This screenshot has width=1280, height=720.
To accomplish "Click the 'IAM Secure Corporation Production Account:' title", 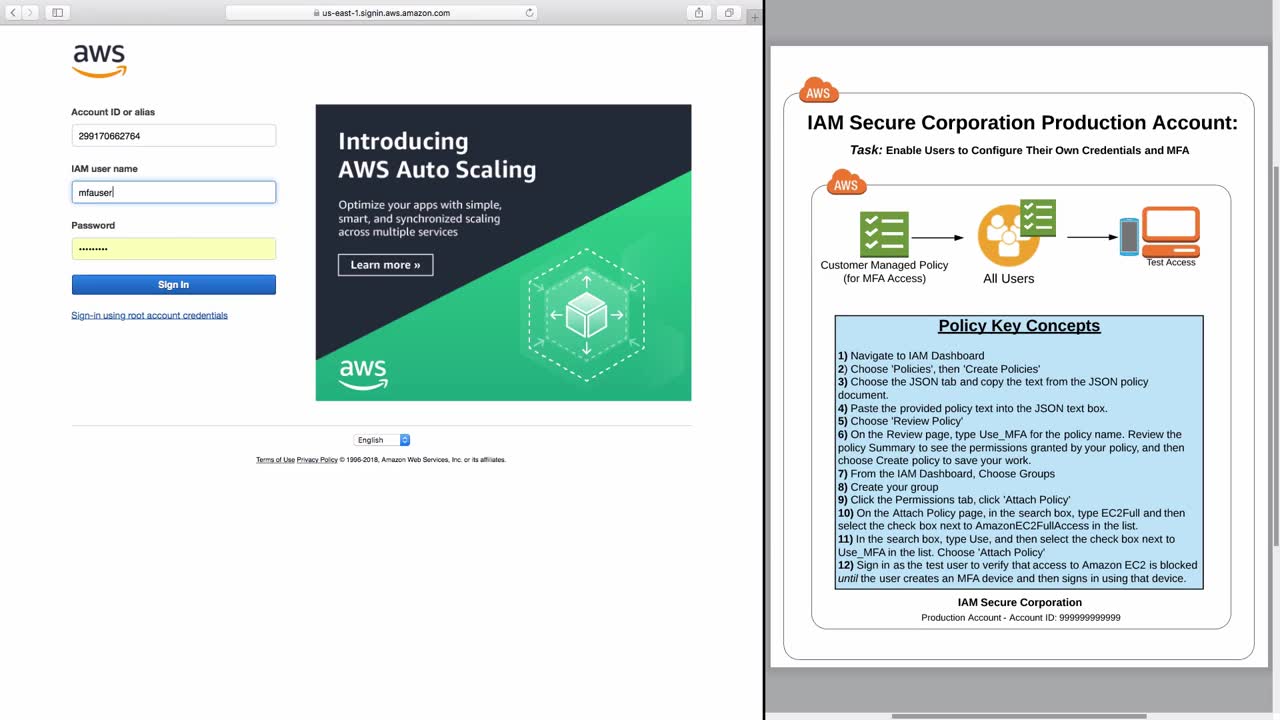I will click(1022, 123).
